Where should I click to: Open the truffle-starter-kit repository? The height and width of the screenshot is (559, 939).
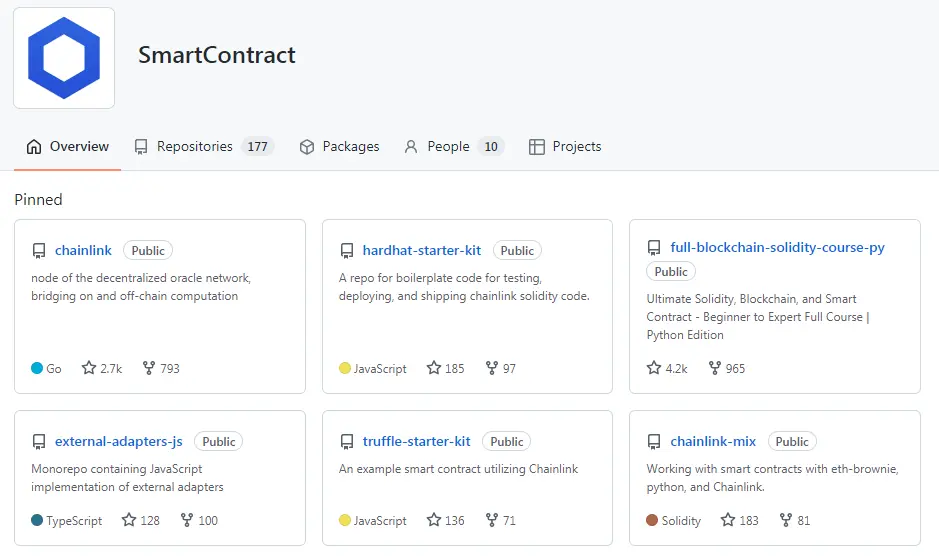[416, 442]
